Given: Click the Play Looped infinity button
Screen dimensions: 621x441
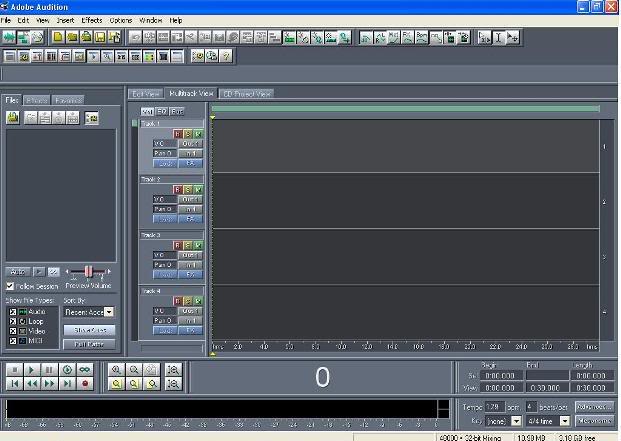Looking at the screenshot, I should pyautogui.click(x=84, y=370).
